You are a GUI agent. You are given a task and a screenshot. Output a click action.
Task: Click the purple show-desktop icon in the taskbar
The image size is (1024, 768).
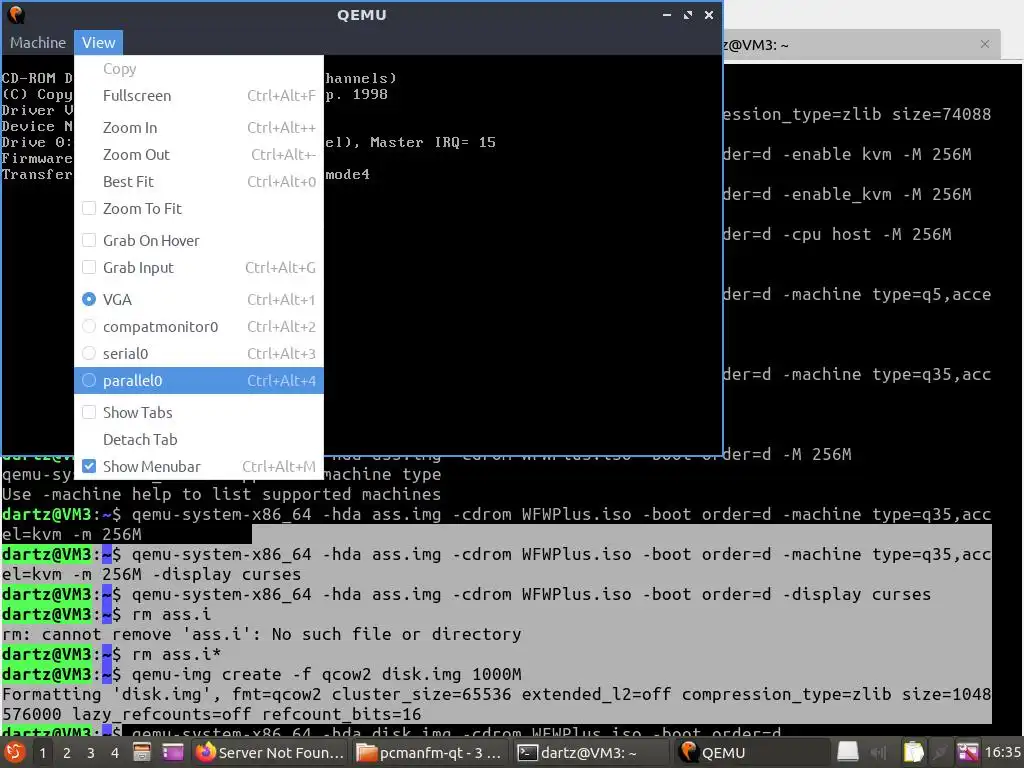[x=173, y=752]
